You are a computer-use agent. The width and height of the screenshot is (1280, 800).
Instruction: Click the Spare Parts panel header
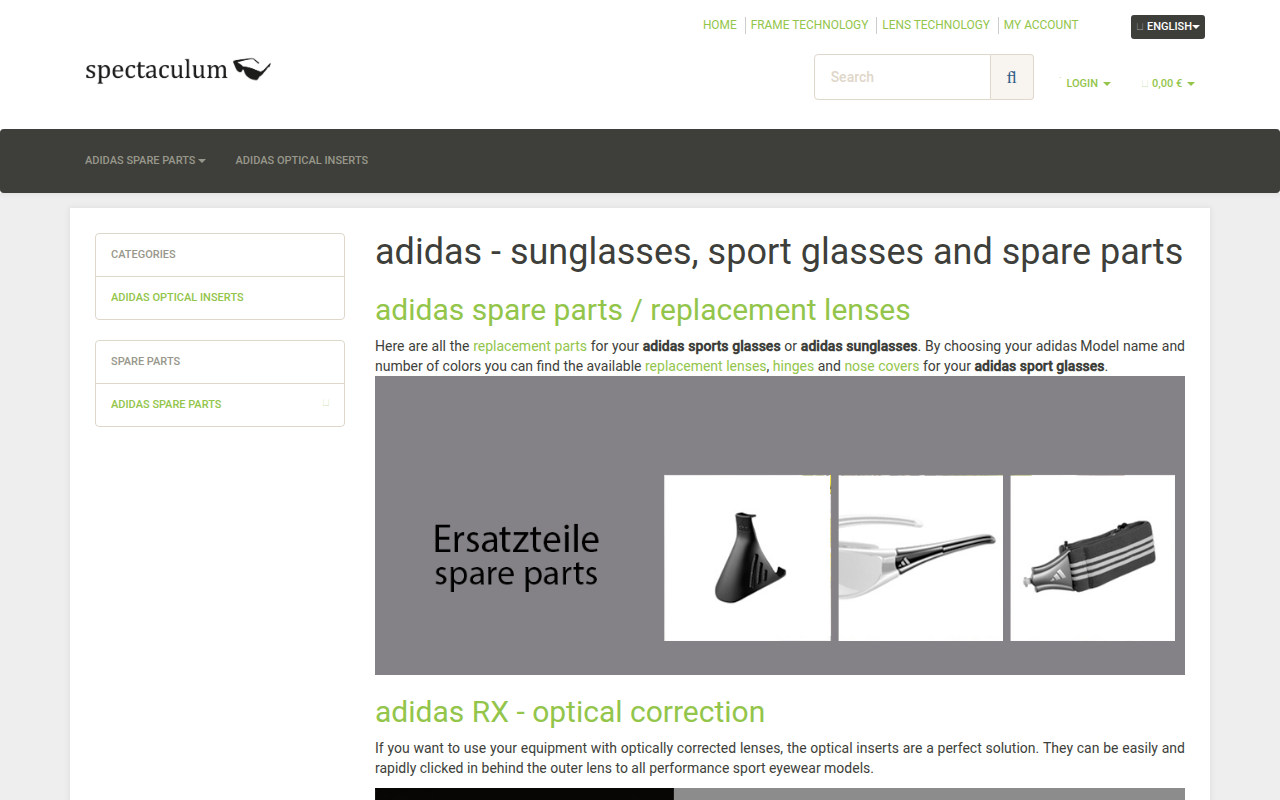tap(220, 362)
